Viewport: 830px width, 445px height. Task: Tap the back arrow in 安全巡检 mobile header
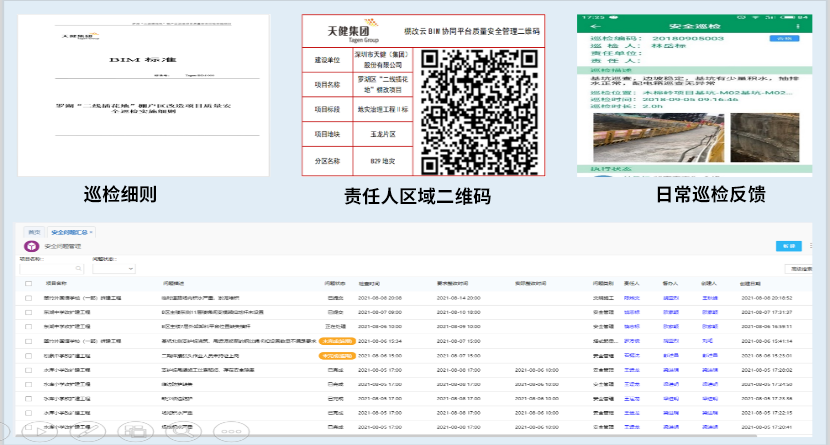[x=596, y=26]
